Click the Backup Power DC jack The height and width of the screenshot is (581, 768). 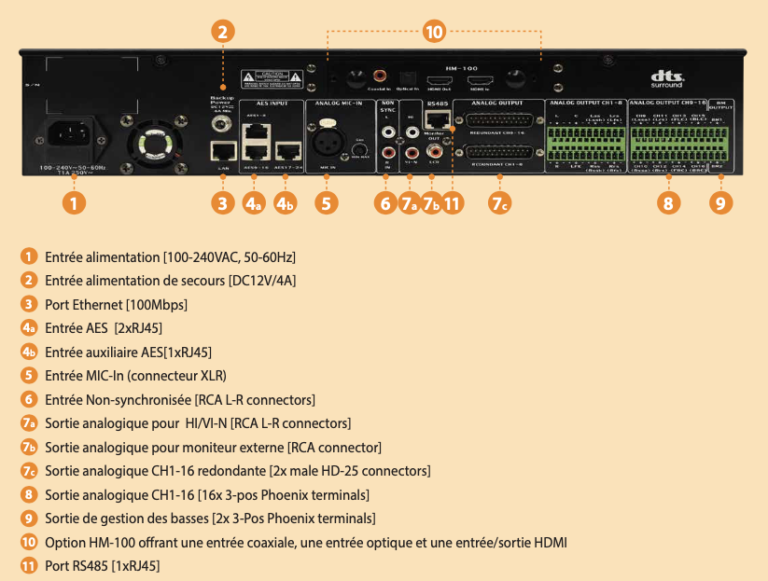[221, 124]
